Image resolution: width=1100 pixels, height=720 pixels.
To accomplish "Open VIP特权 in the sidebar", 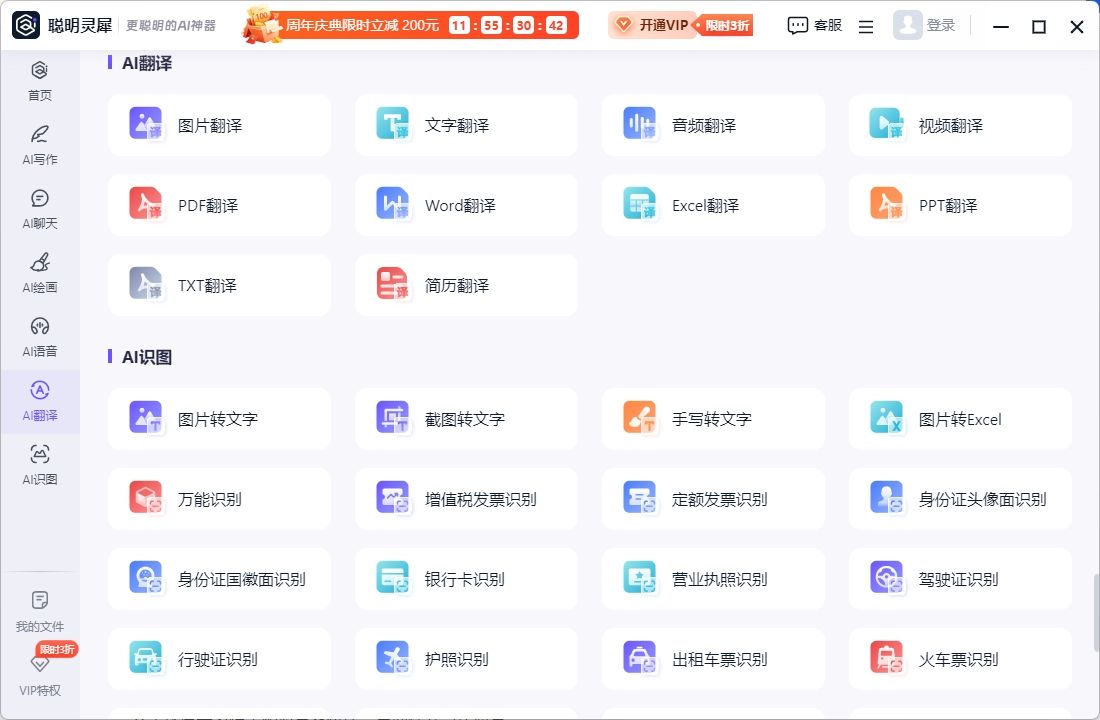I will (x=40, y=676).
